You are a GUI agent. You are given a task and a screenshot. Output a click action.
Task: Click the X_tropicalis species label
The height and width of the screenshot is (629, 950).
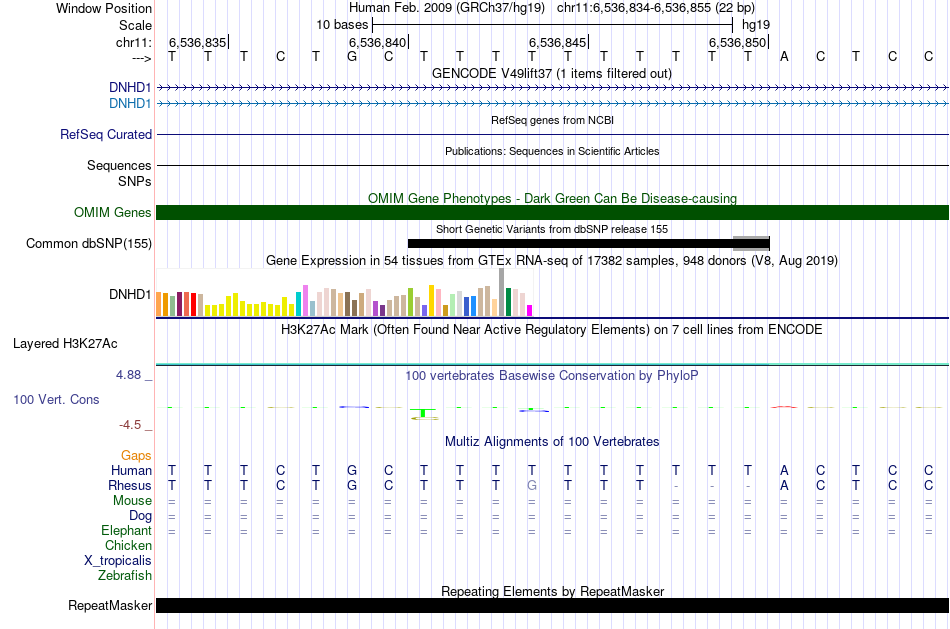click(118, 561)
